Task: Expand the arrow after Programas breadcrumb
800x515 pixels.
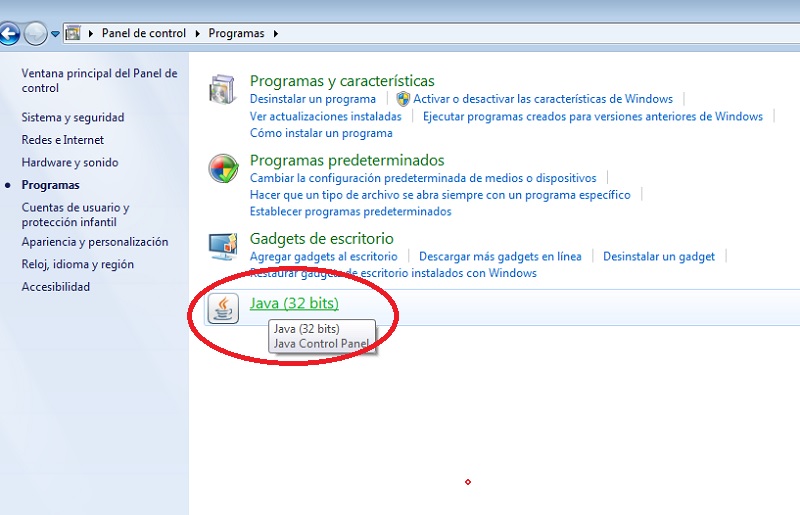Action: pyautogui.click(x=276, y=34)
